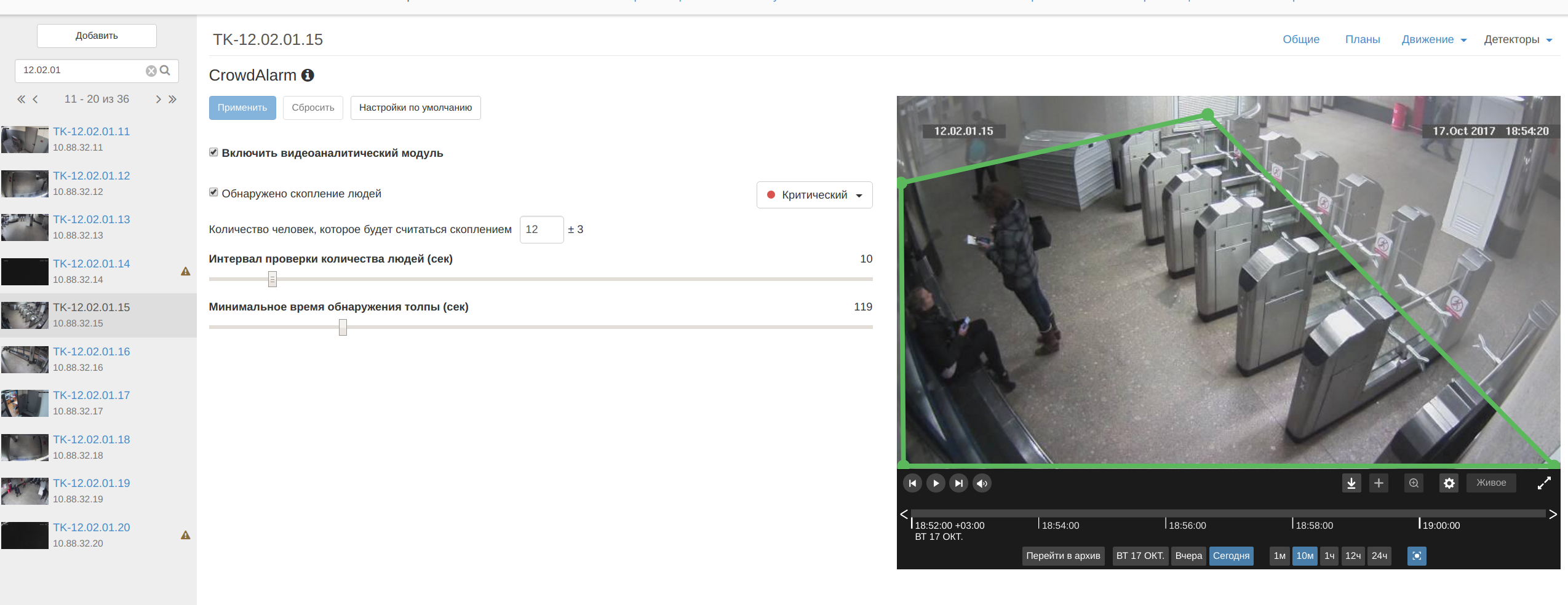1568x605 pixels.
Task: Go to next page of camera list
Action: coord(158,99)
